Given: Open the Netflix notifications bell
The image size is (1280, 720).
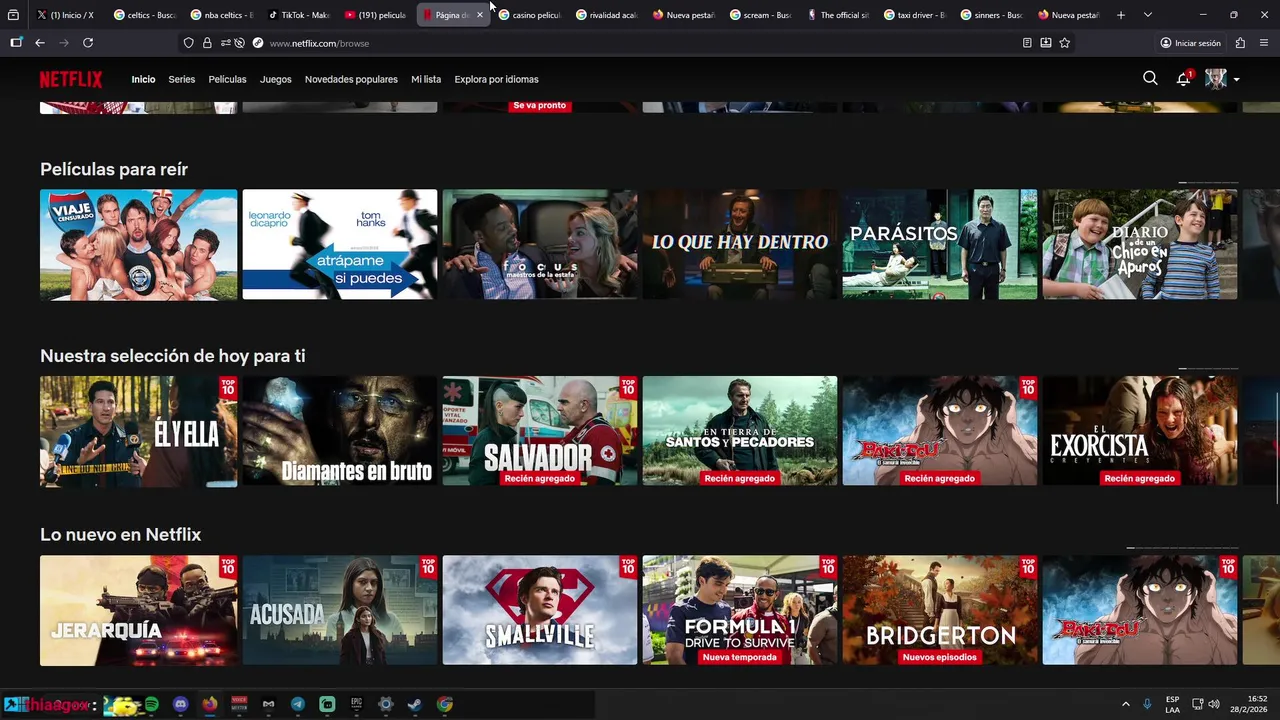Looking at the screenshot, I should (x=1183, y=79).
